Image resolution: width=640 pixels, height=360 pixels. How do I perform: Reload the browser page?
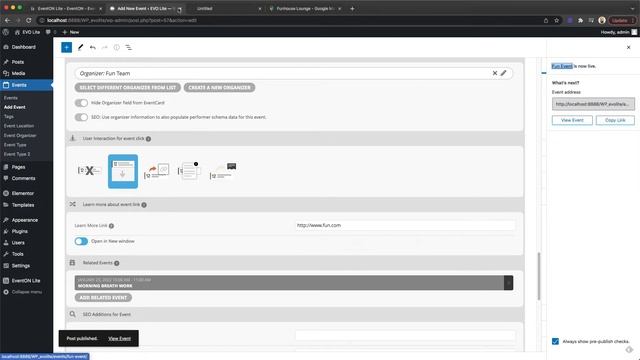(29, 20)
